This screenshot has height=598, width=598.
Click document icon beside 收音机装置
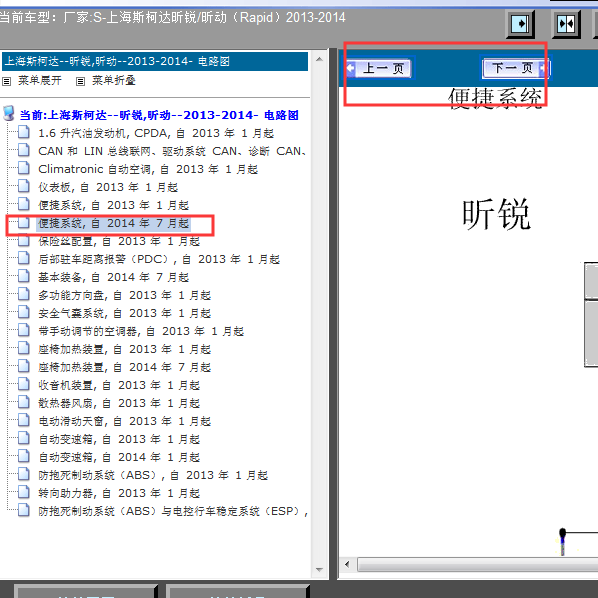[x=24, y=384]
